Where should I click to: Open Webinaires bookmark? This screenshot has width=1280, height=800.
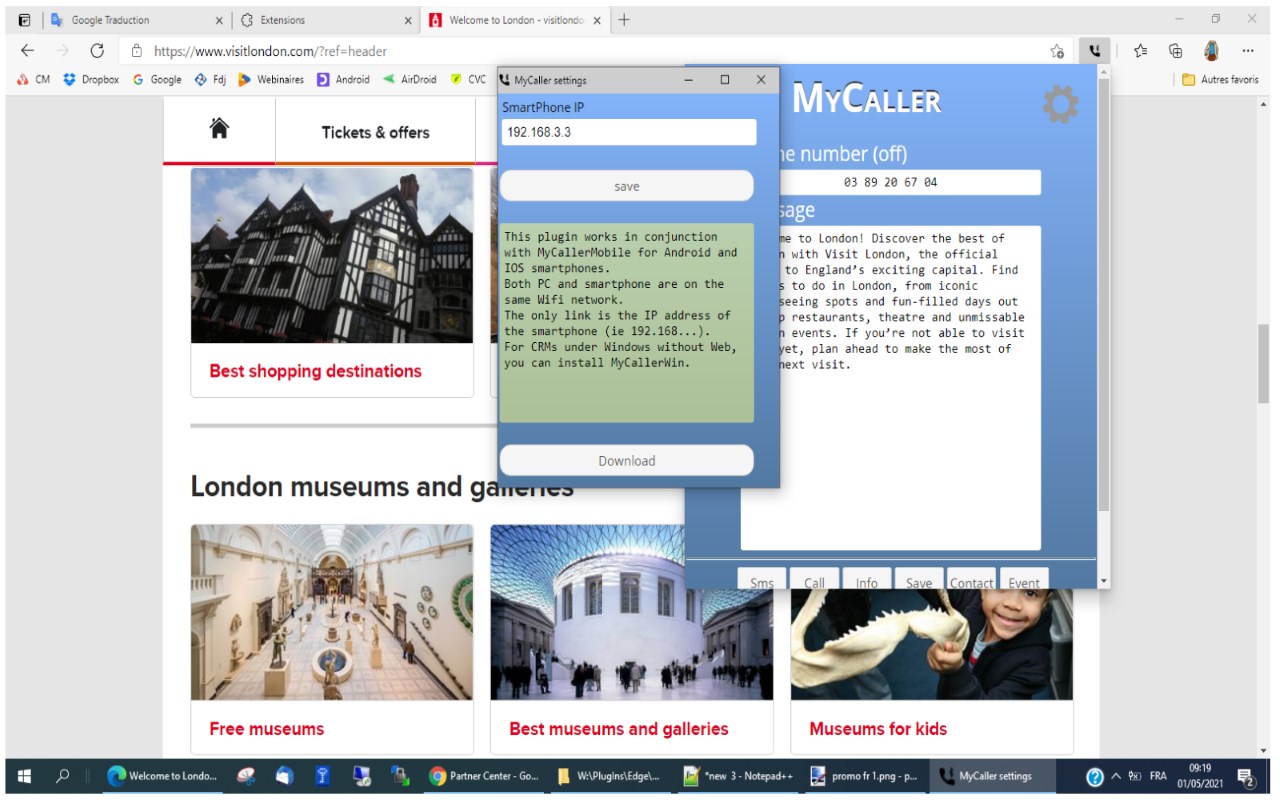tap(271, 80)
